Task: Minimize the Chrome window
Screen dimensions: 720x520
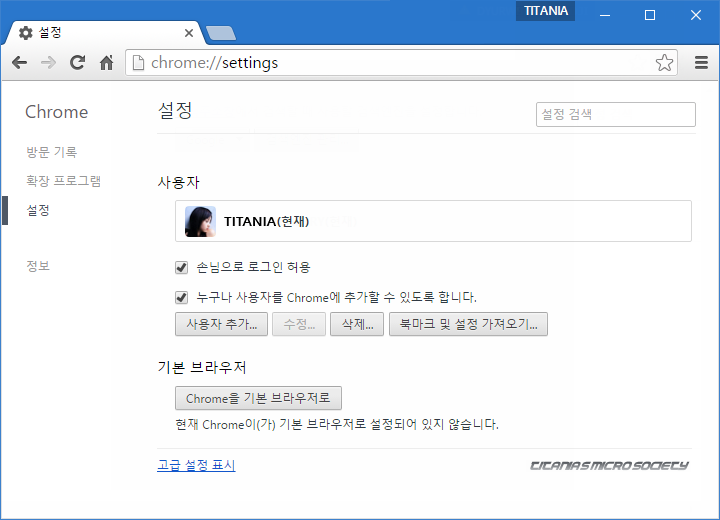Action: point(605,15)
